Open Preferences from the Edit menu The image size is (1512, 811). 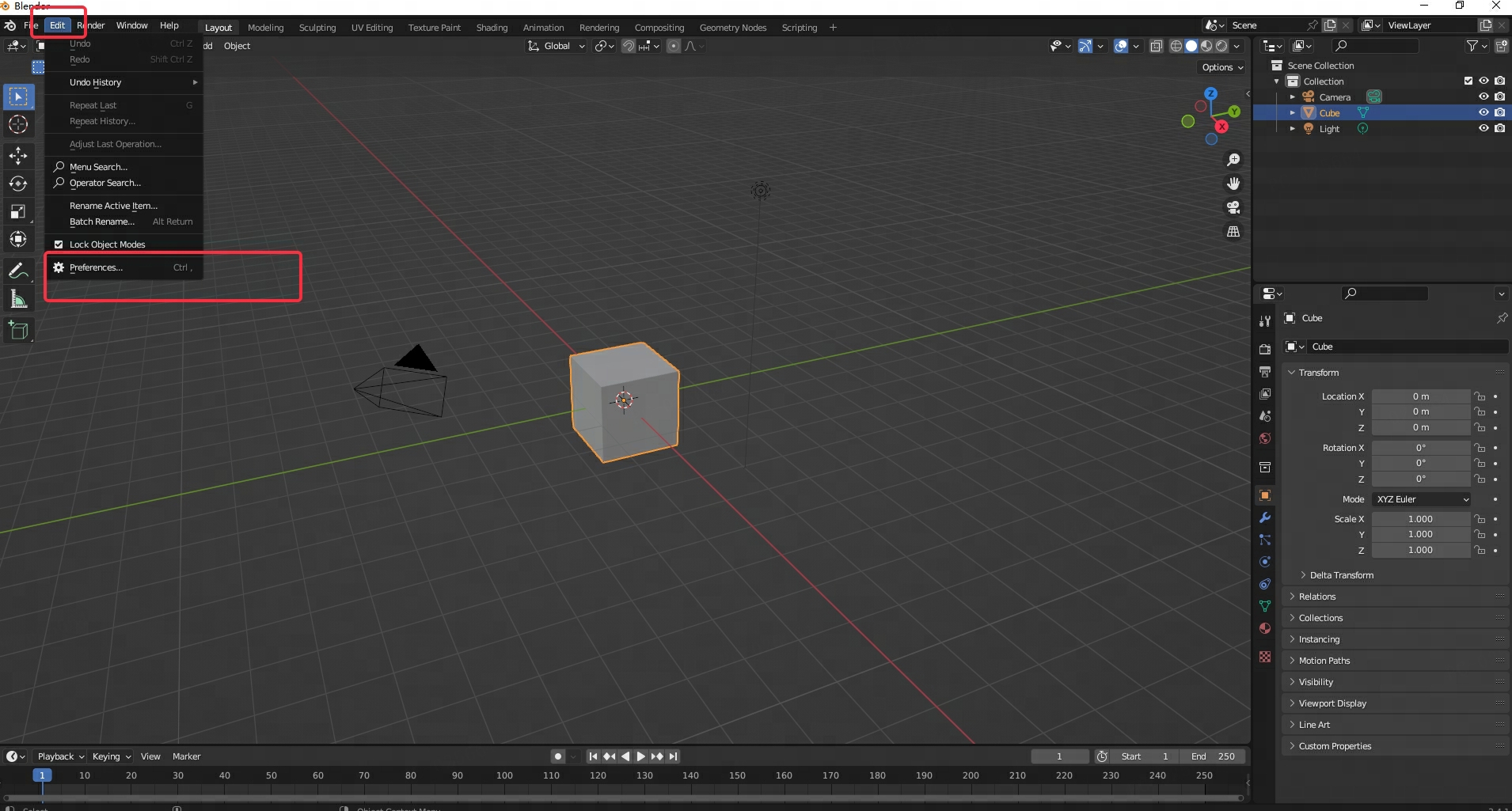pos(96,267)
